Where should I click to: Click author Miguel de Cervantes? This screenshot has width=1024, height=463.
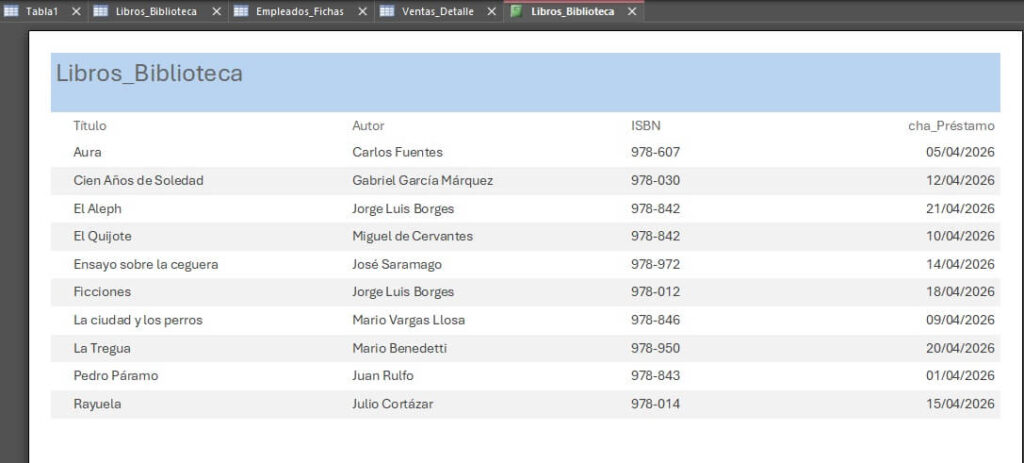coord(413,236)
